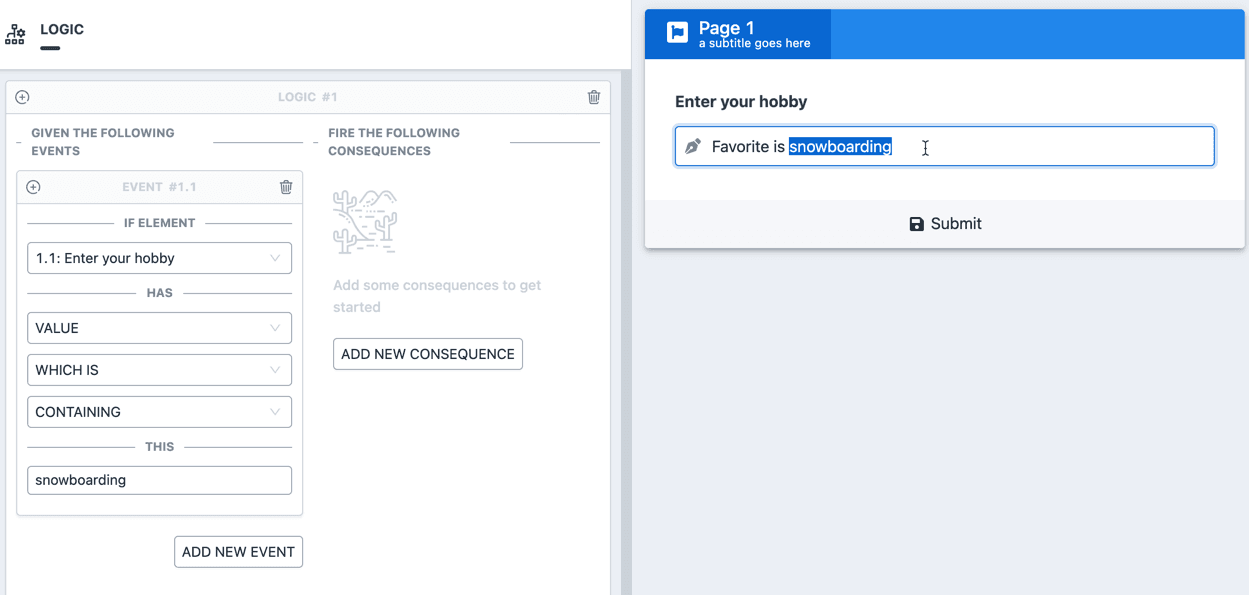Click the Logic hierarchy icon in header
The height and width of the screenshot is (595, 1249).
click(x=15, y=34)
